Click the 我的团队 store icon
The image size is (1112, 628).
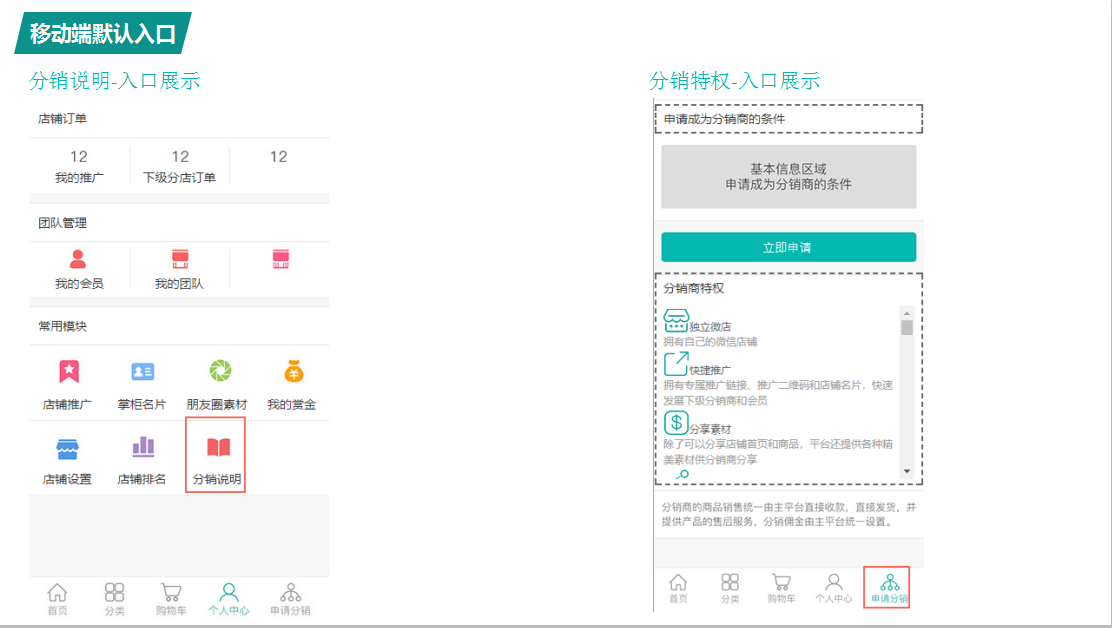coord(180,260)
